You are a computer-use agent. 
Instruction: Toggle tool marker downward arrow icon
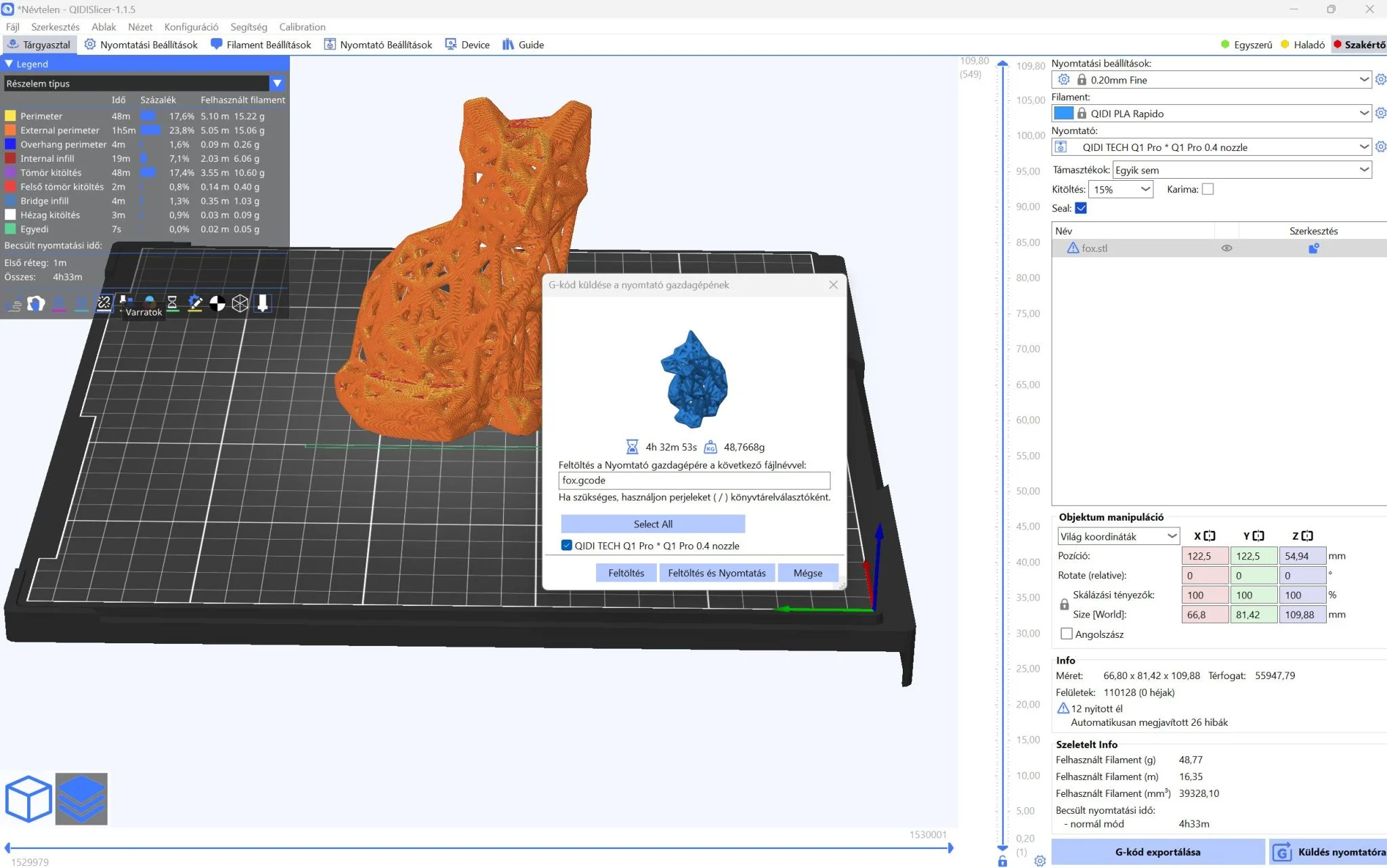[x=263, y=303]
